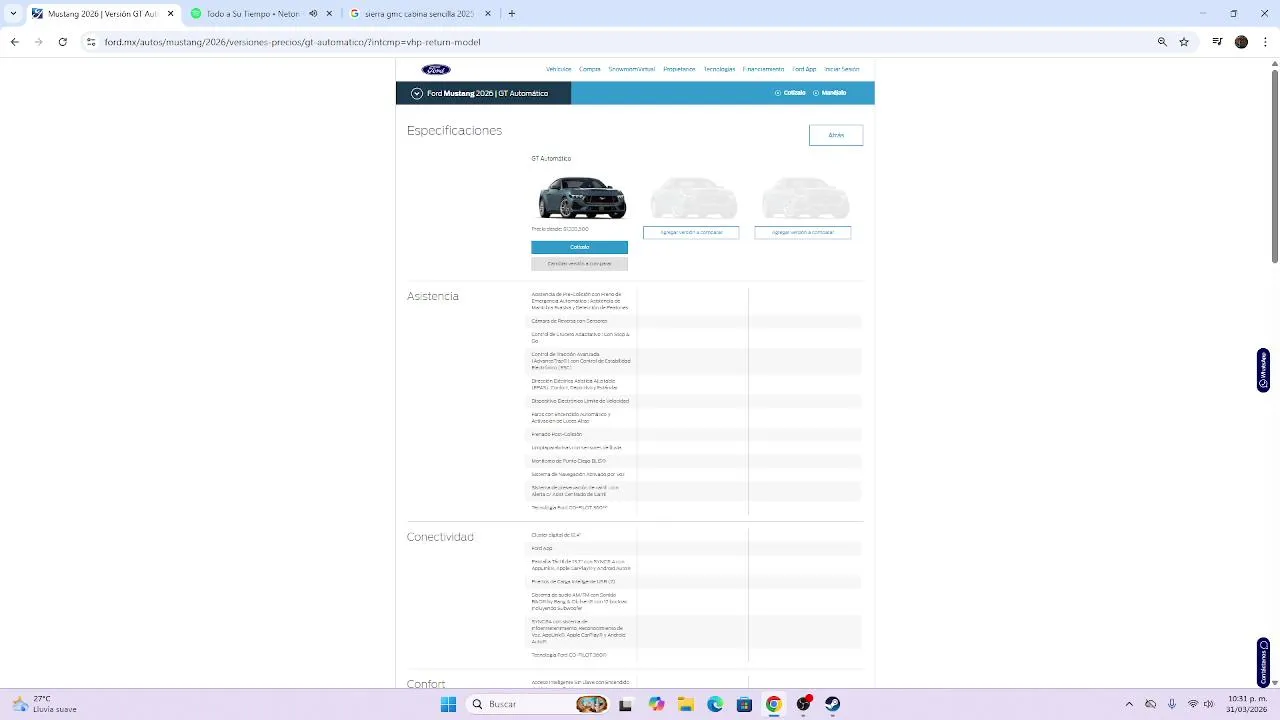The image size is (1280, 720).
Task: Open the Chrome media control icon
Action: [1217, 42]
